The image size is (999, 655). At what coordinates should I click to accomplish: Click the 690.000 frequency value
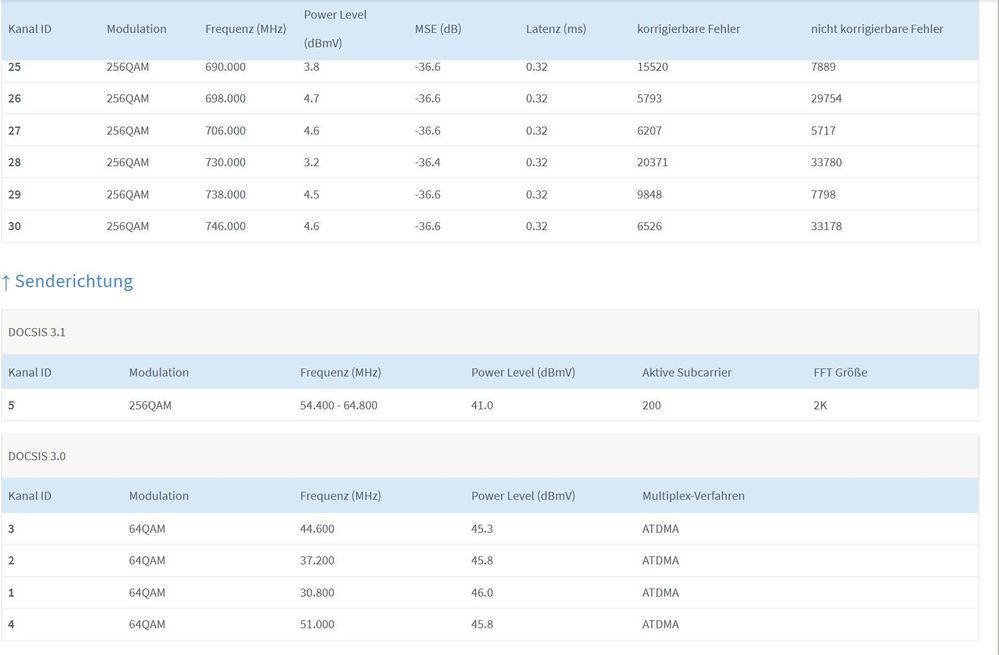click(225, 67)
